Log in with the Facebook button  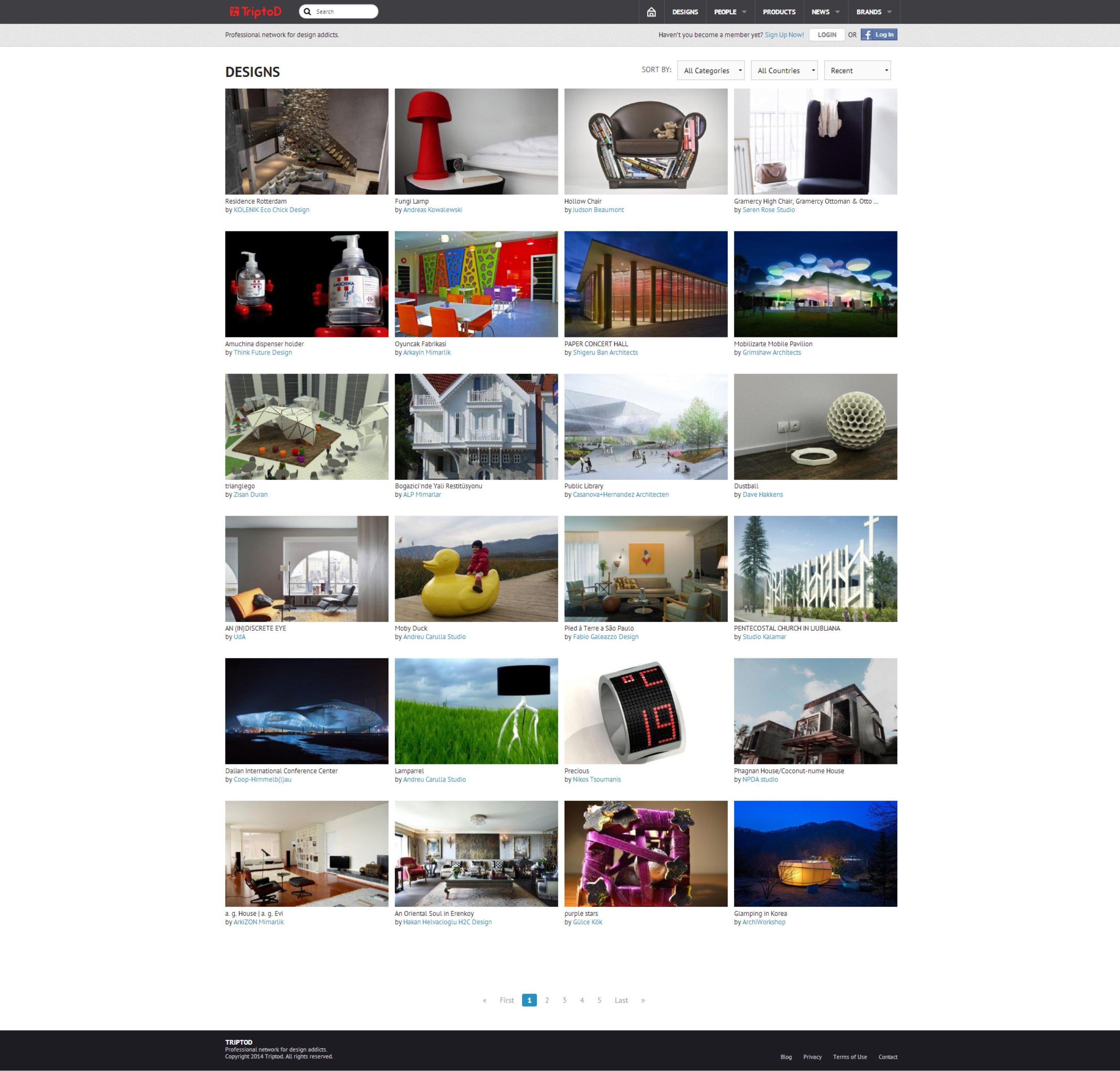click(x=879, y=35)
